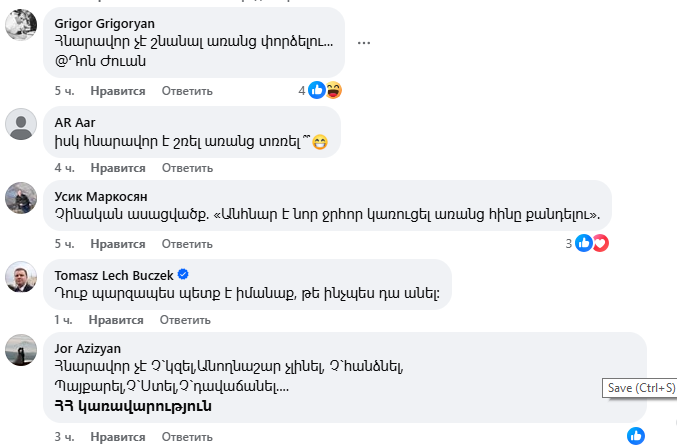Open Усик Маркосян's avatar photo
The width and height of the screenshot is (677, 448).
tap(22, 198)
